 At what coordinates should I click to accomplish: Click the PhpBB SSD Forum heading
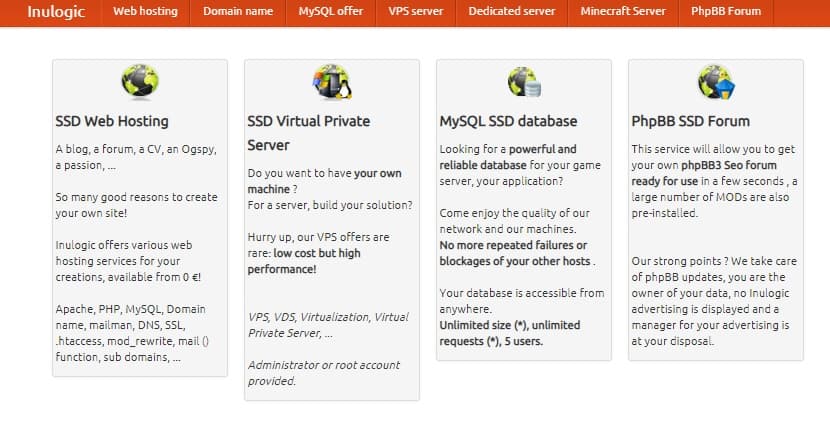click(x=690, y=121)
